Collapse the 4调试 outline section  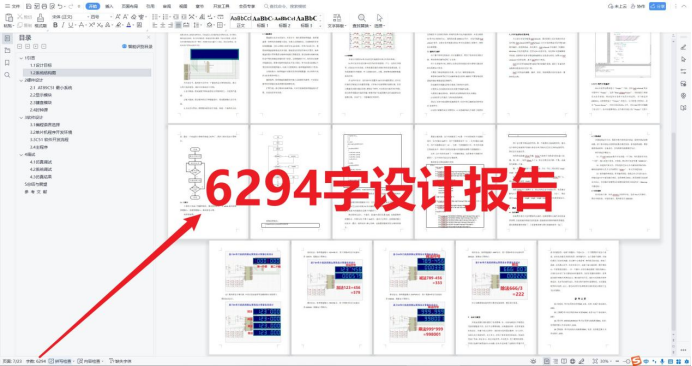click(21, 155)
